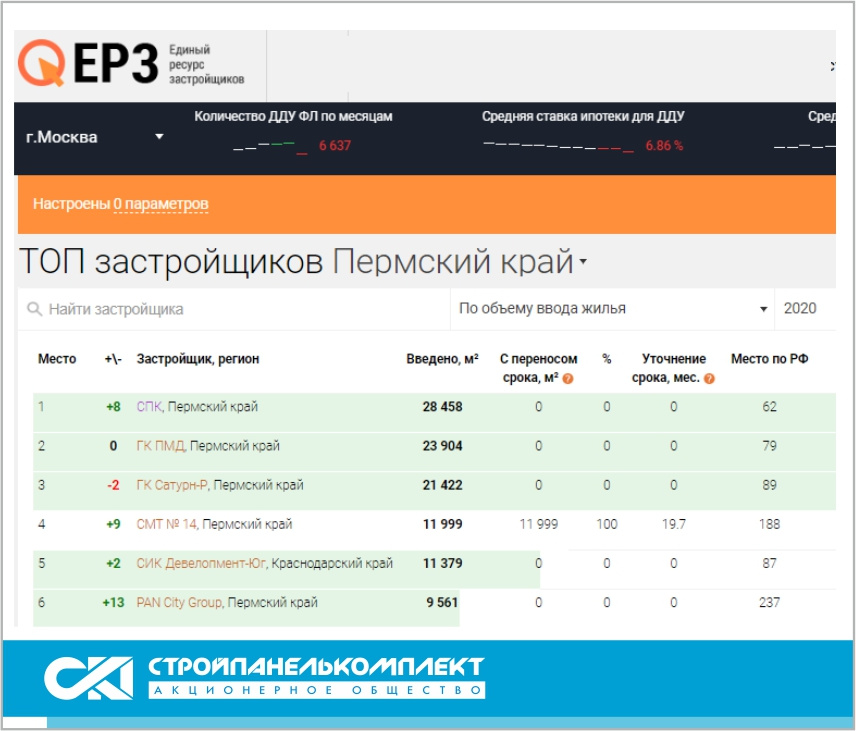Screen dimensions: 856x731
Task: Open the г.Москва city dropdown
Action: pyautogui.click(x=95, y=137)
